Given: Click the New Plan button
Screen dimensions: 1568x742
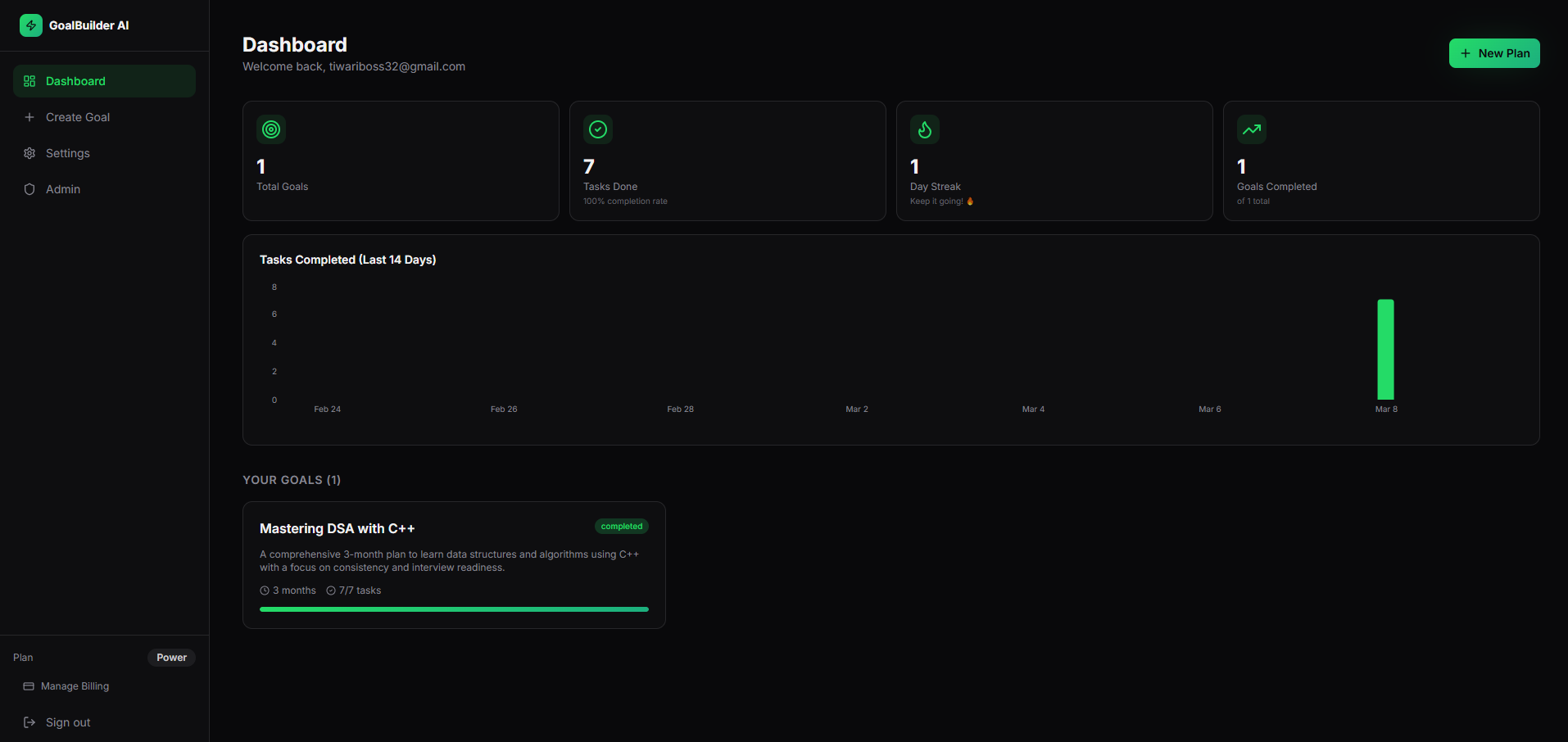Looking at the screenshot, I should [x=1493, y=52].
